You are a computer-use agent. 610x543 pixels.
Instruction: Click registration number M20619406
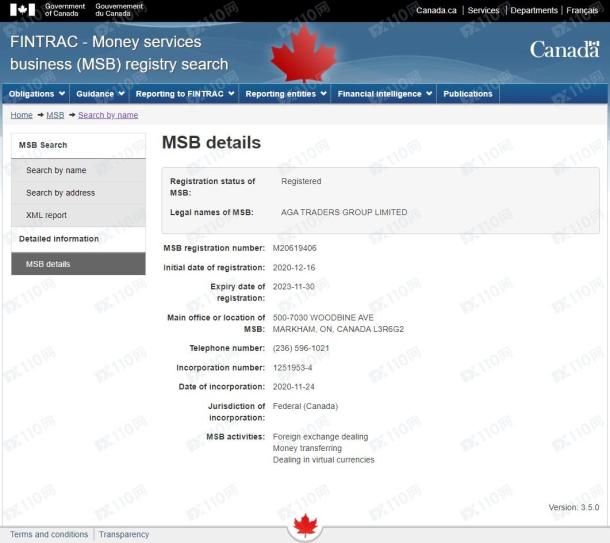pyautogui.click(x=294, y=248)
